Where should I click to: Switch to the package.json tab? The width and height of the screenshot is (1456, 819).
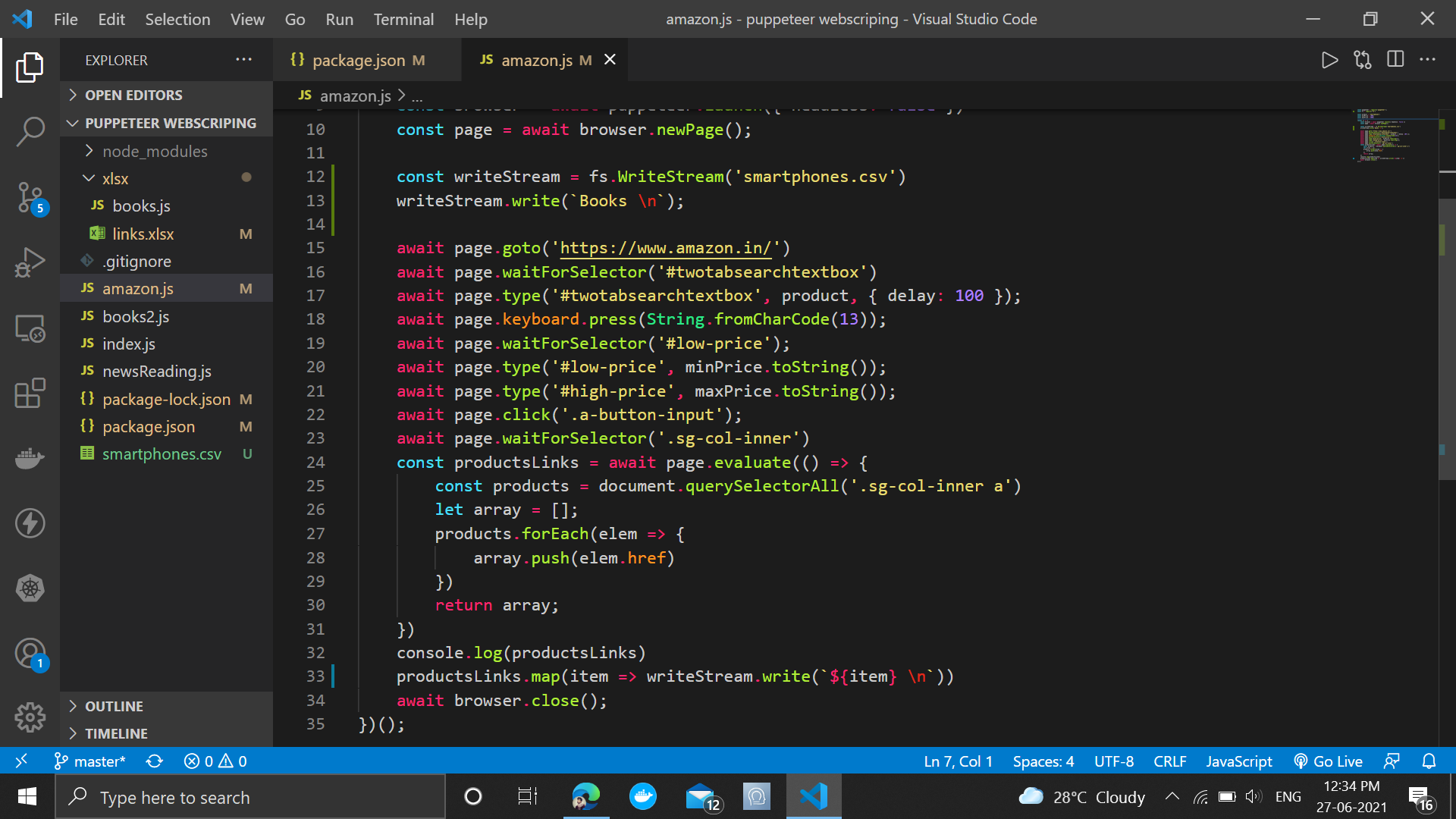coord(358,60)
